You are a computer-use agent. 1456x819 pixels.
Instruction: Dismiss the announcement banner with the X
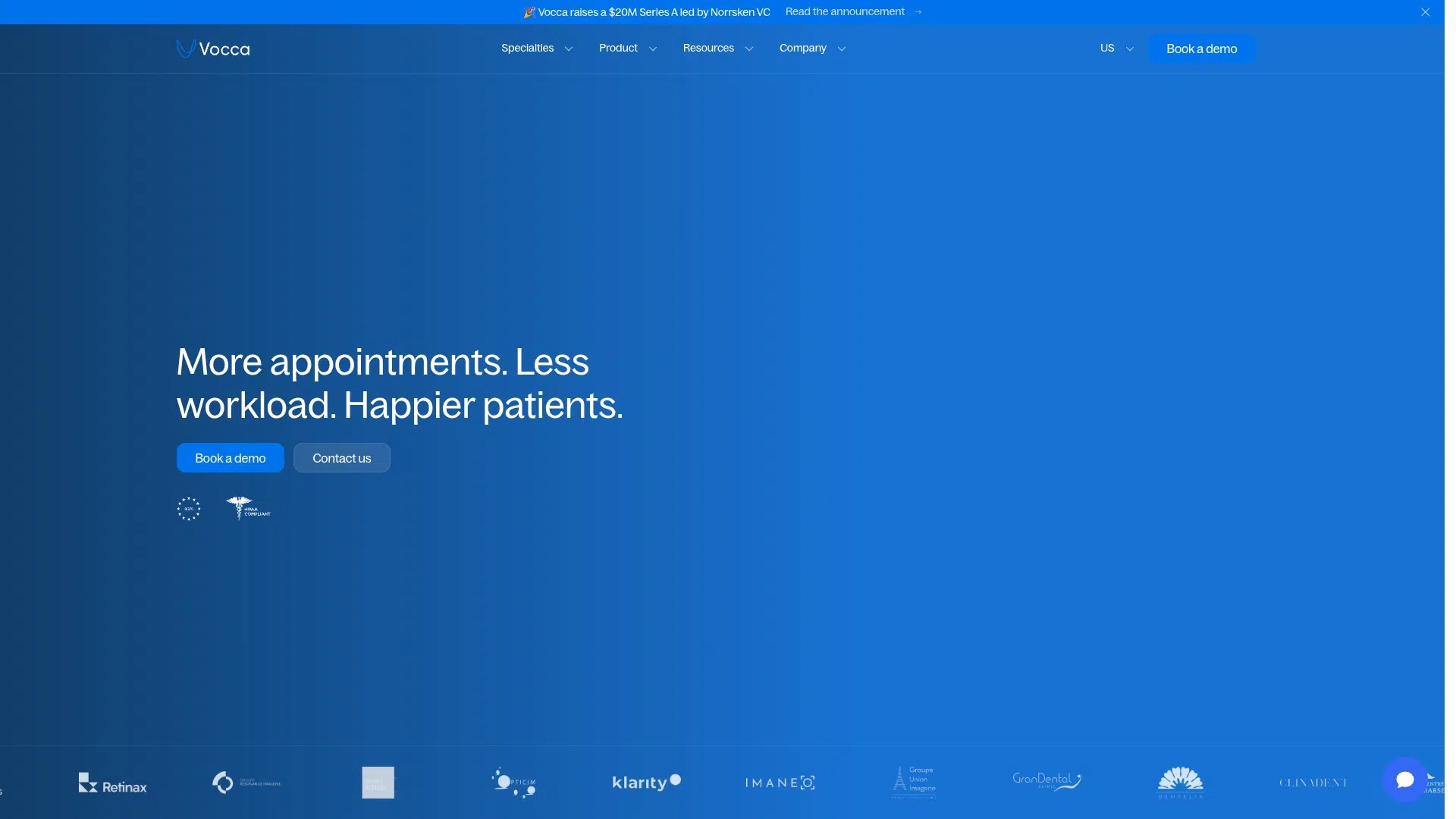point(1426,12)
